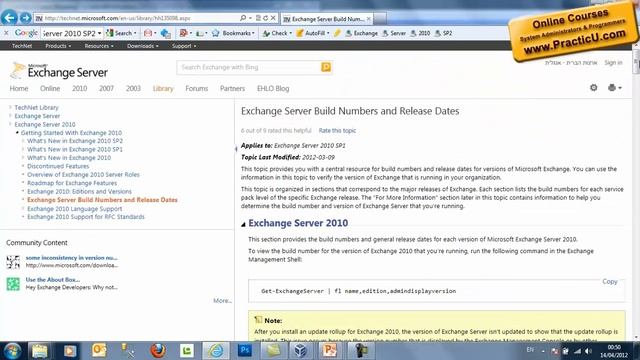Collapse Getting Started With Exchange 2010 node
Screen dimensions: 640x360
click(x=17, y=133)
